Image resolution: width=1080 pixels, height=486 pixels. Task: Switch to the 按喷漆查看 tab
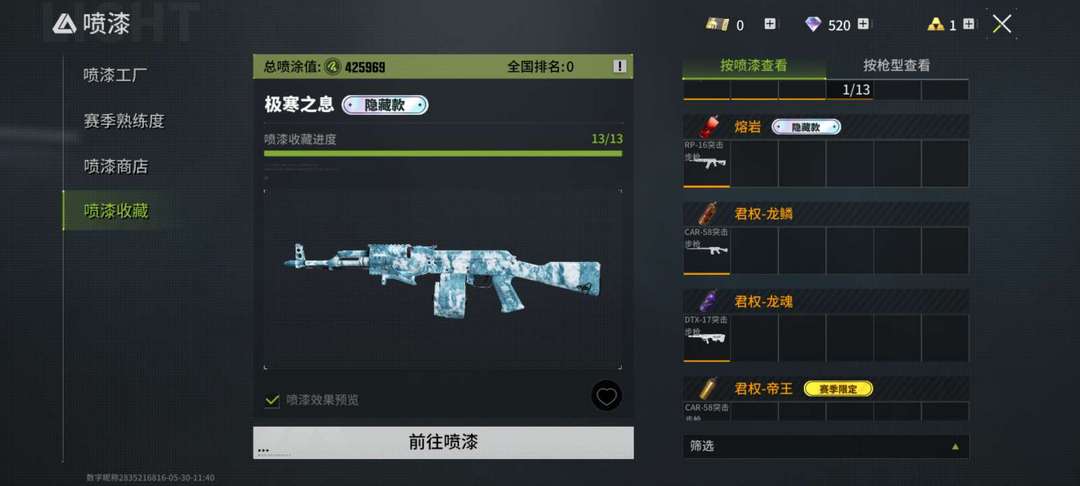click(754, 66)
